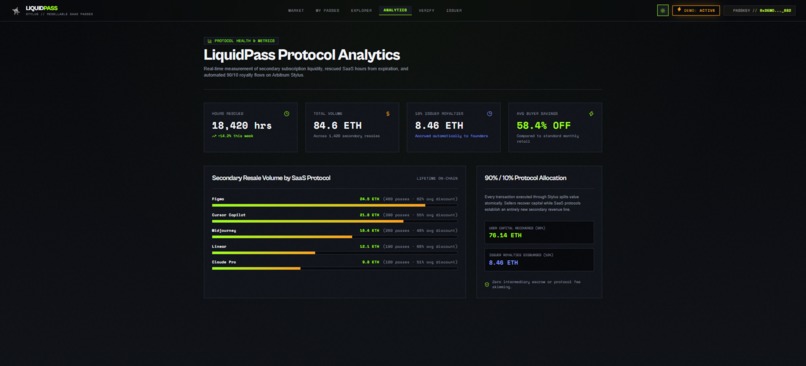Click the Figma volume progress bar

coord(334,205)
